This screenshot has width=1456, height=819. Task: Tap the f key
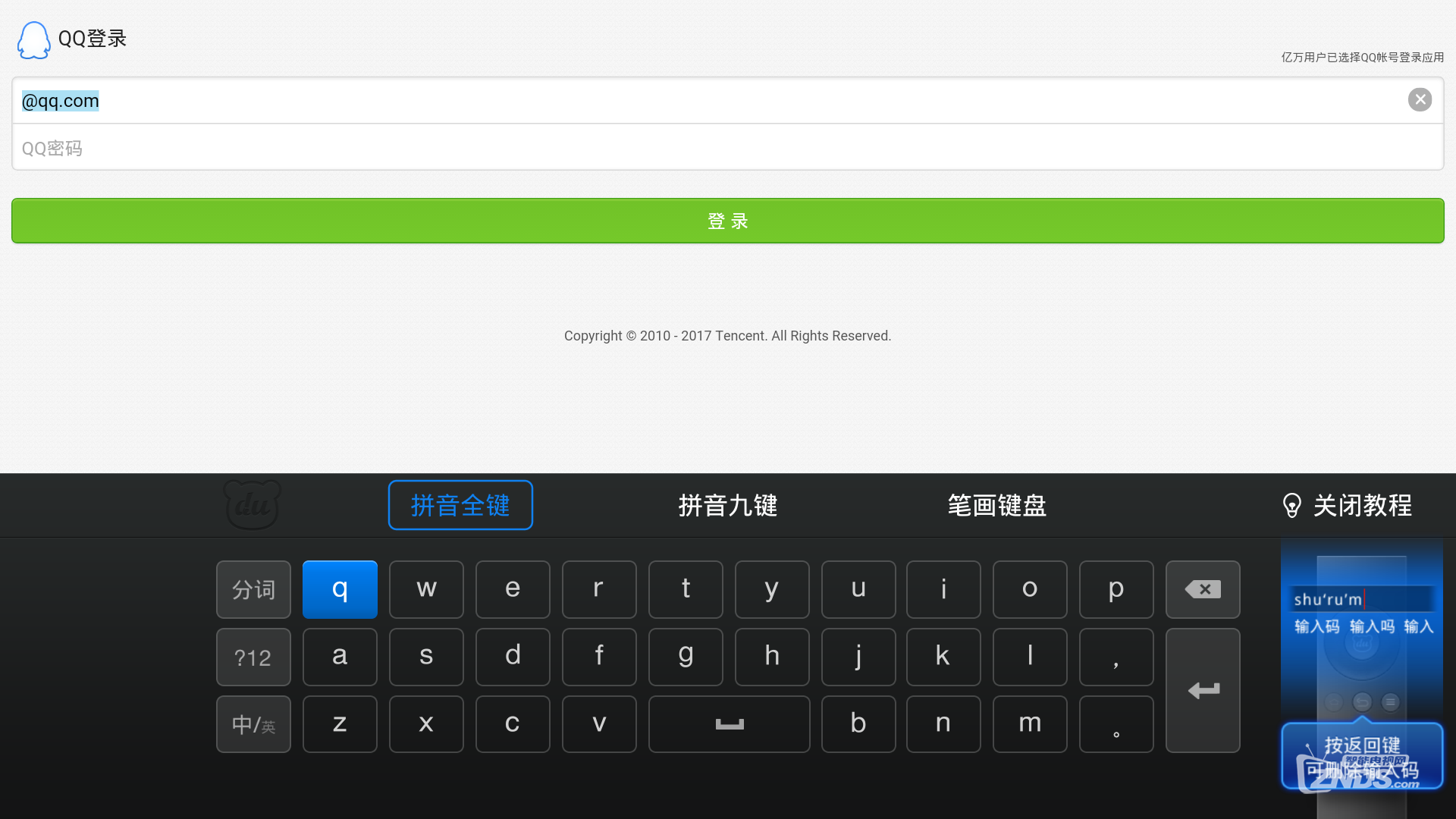coord(599,657)
